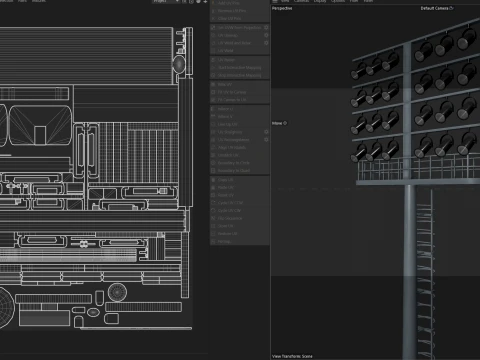480x360 pixels.
Task: Run Cycle UV CCW
Action: point(239,203)
